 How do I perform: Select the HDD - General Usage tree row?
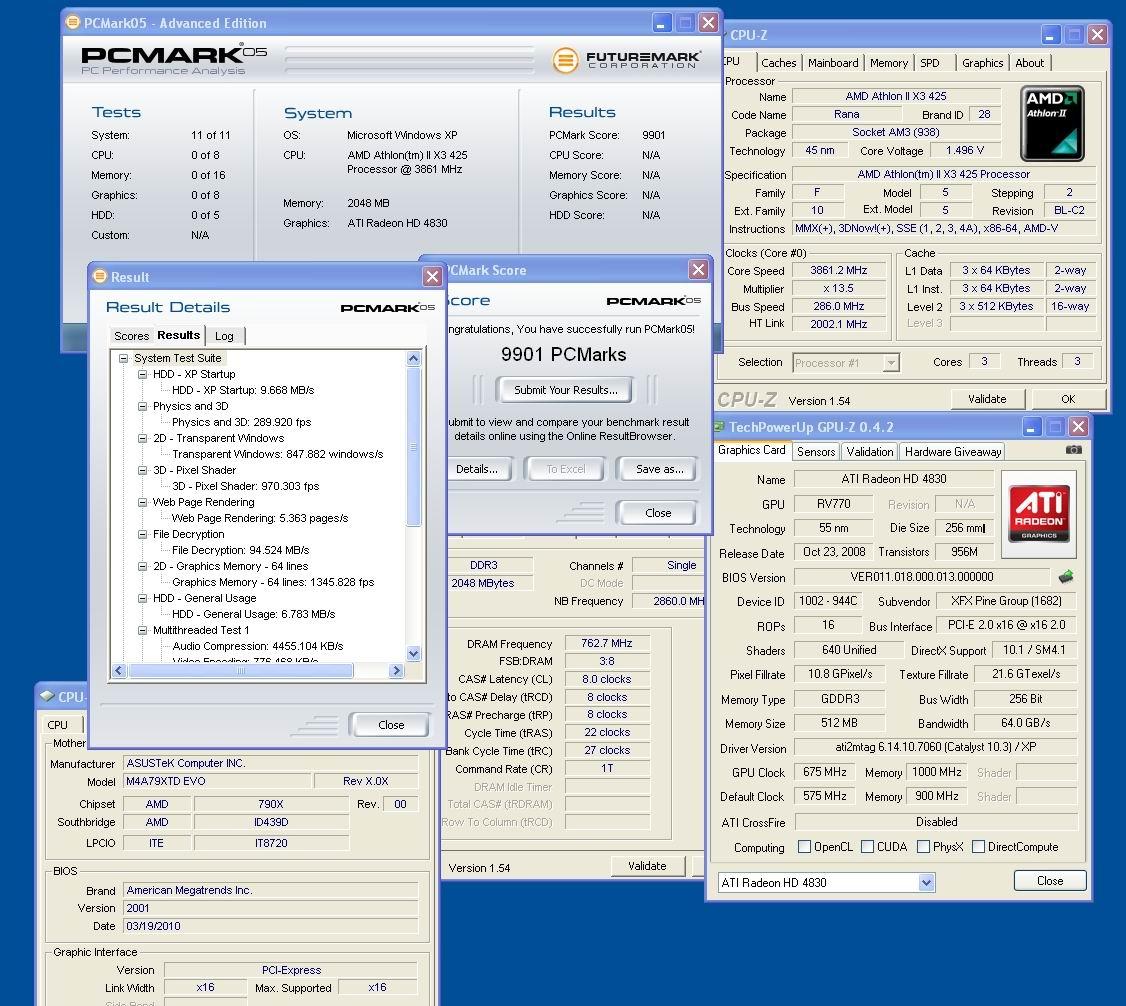coord(205,598)
